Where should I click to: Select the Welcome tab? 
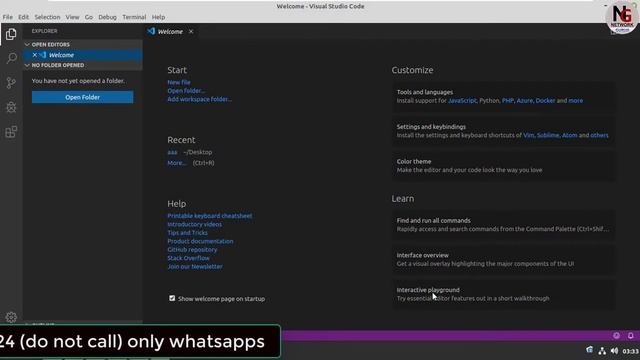171,31
